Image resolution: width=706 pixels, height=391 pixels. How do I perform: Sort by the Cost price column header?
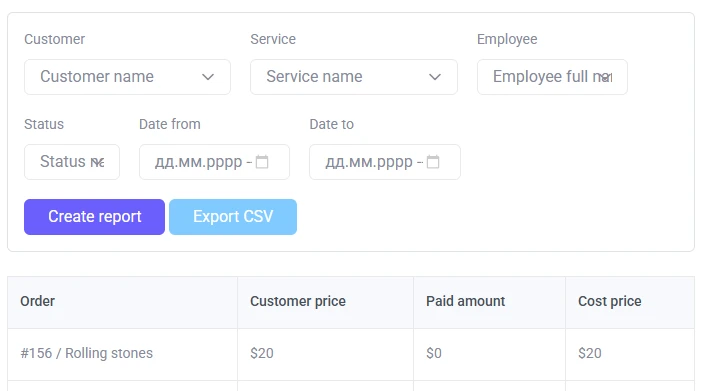click(x=610, y=301)
